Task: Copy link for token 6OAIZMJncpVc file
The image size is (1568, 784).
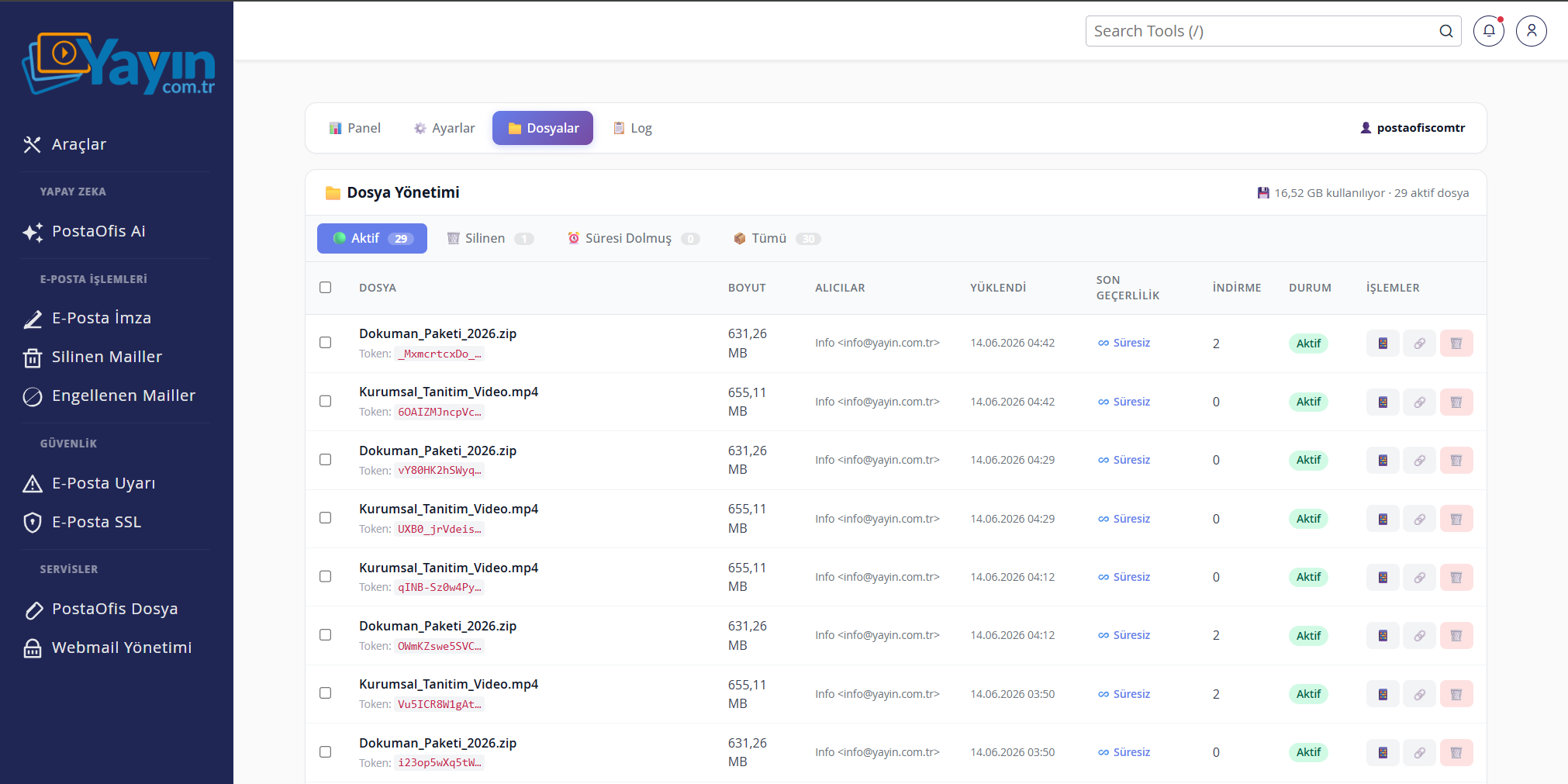Action: click(x=1419, y=402)
